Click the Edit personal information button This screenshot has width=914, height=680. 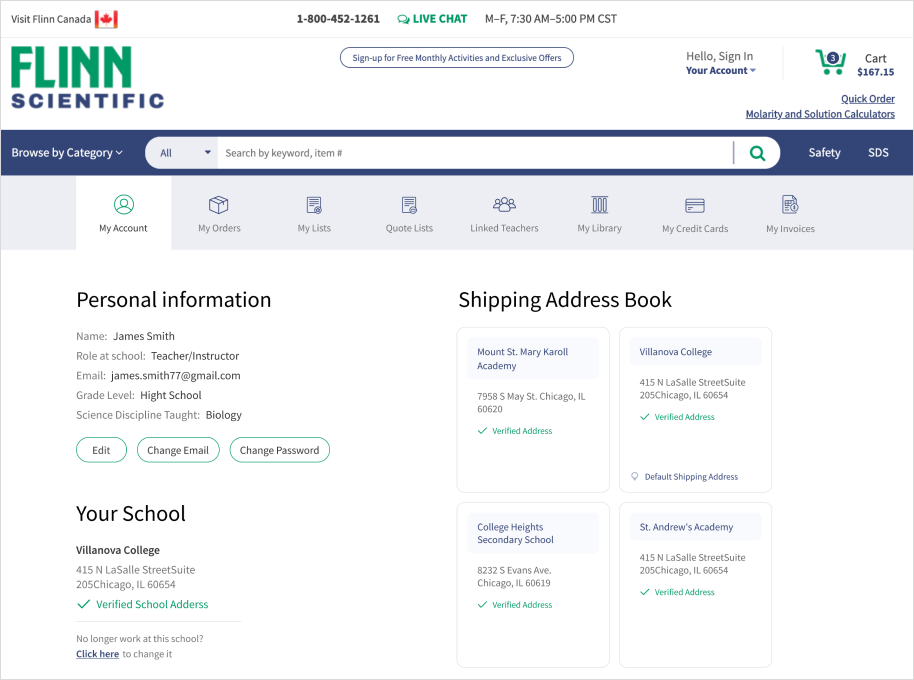point(101,450)
